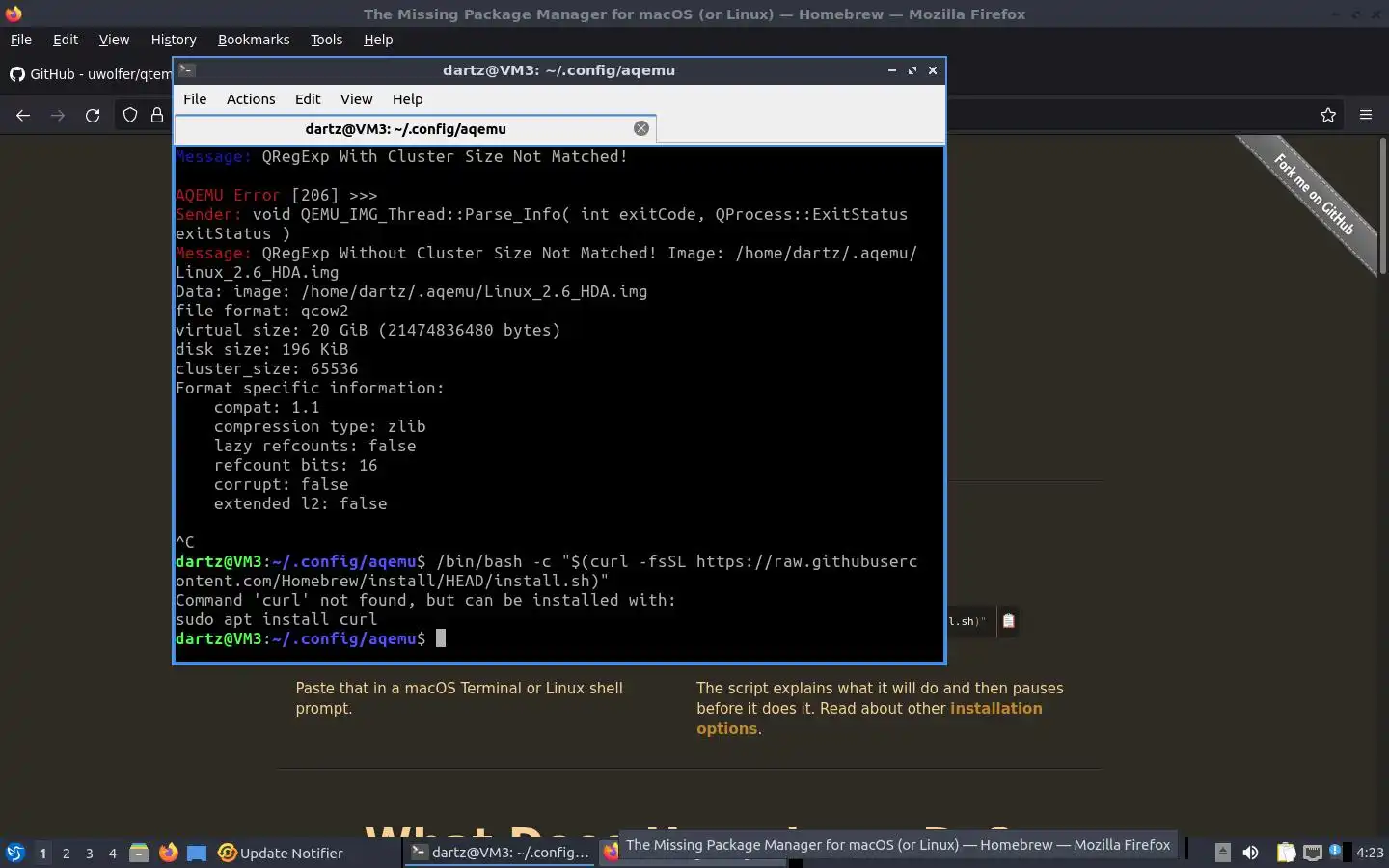Click the terminal window title-bar icon

pos(187,69)
